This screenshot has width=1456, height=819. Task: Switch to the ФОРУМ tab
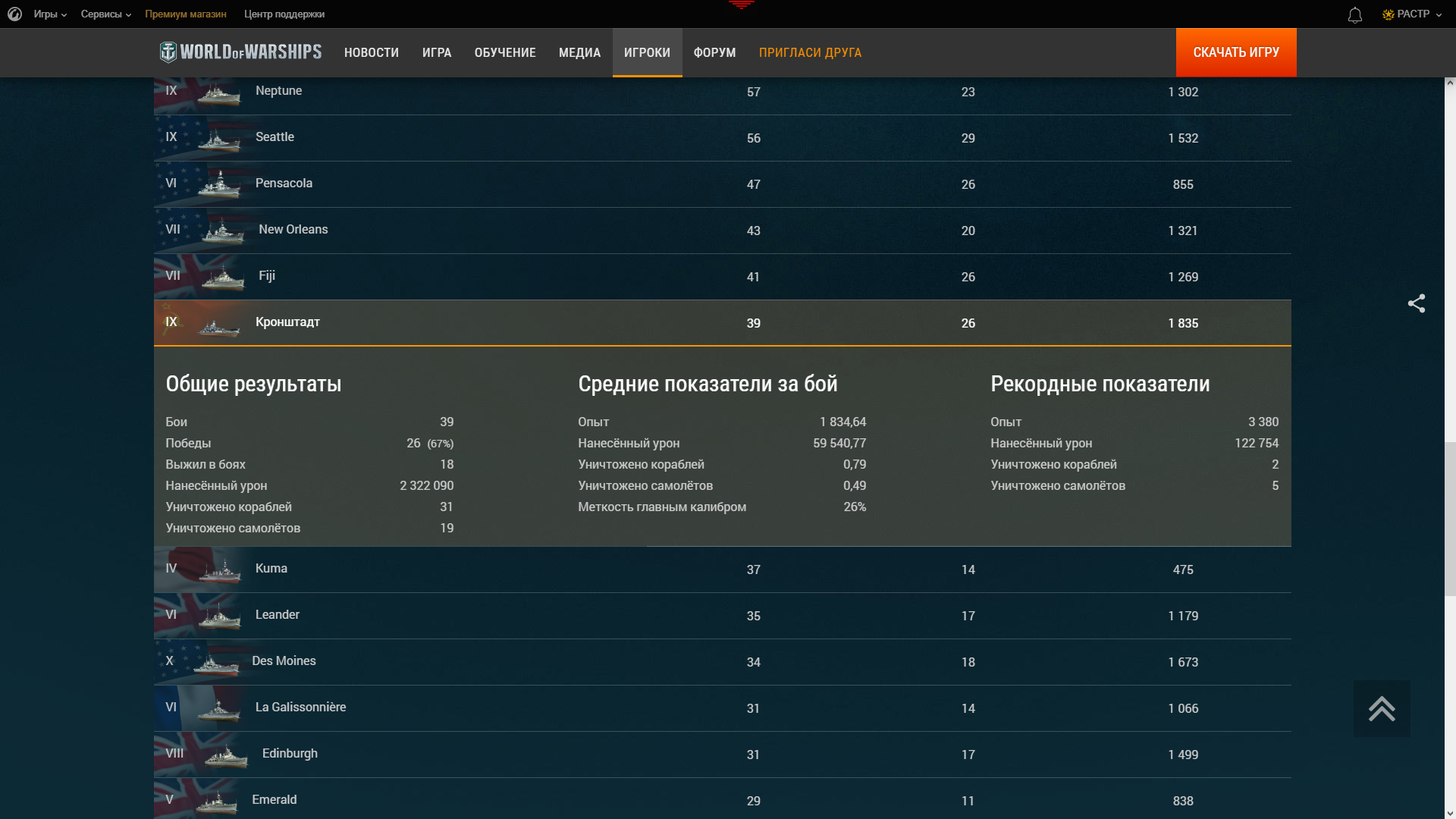click(714, 52)
